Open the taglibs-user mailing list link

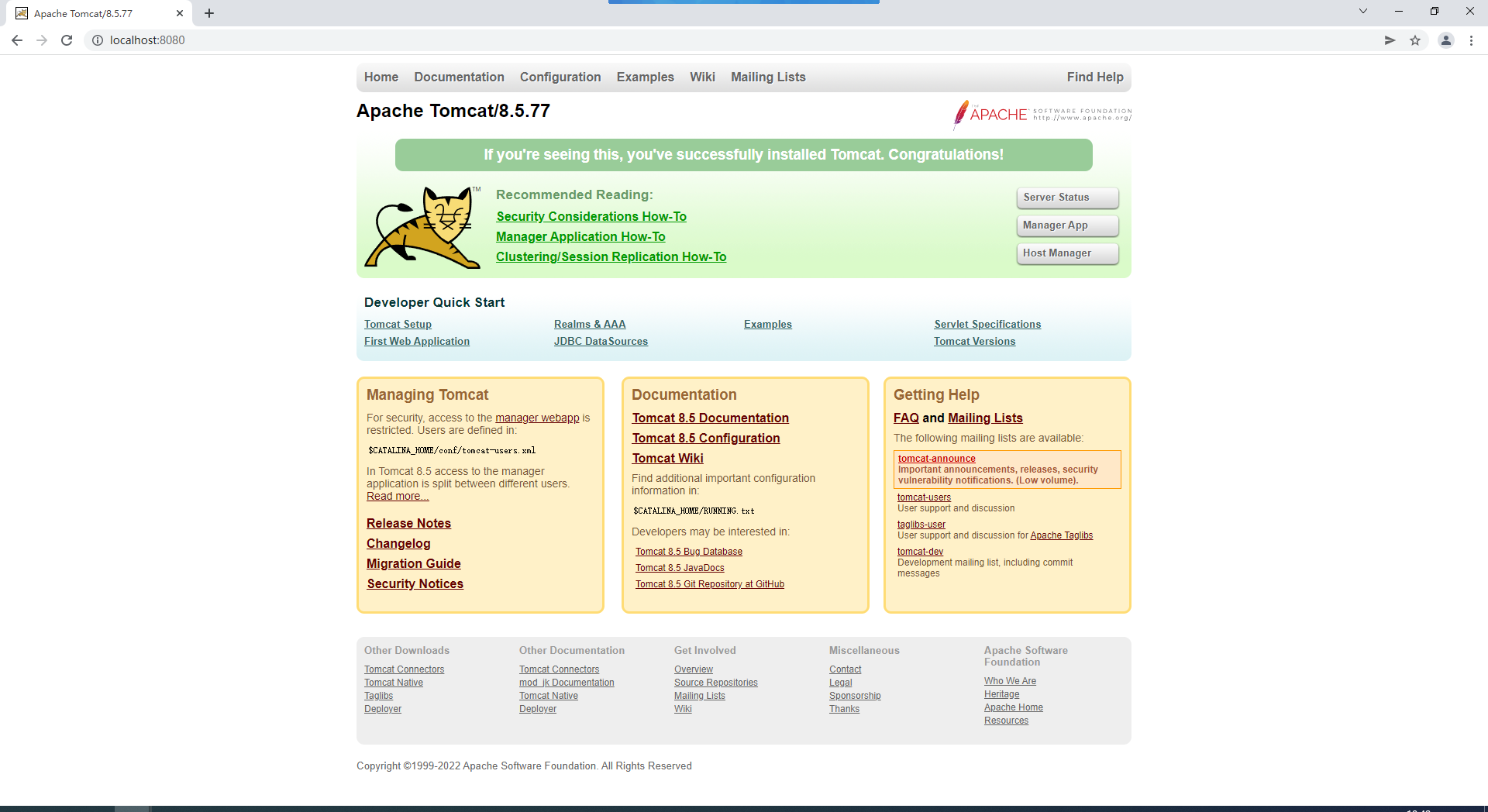[x=921, y=525]
